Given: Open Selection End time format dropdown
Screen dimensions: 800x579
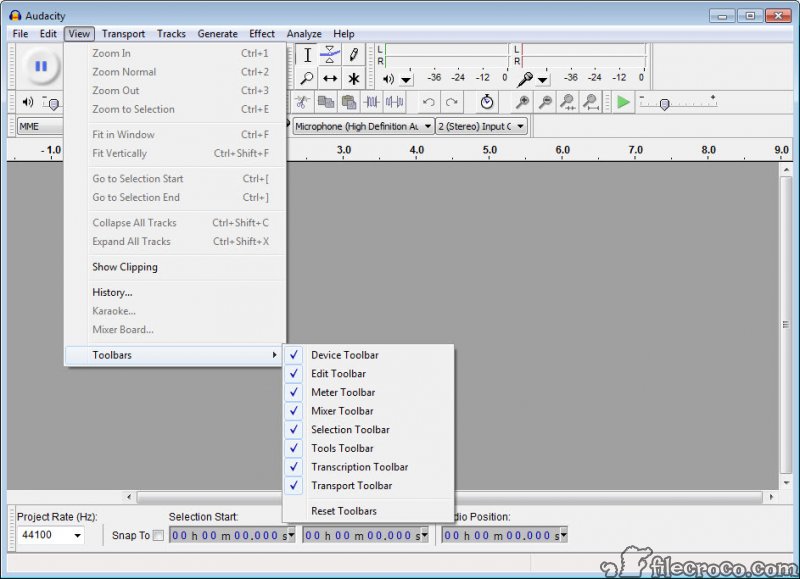Looking at the screenshot, I should tap(424, 535).
